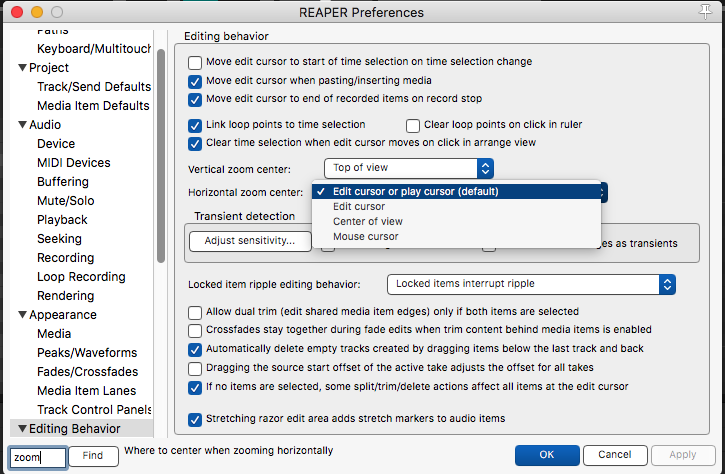Screen dimensions: 725x474
Task: Click the Find button
Action: click(93, 456)
